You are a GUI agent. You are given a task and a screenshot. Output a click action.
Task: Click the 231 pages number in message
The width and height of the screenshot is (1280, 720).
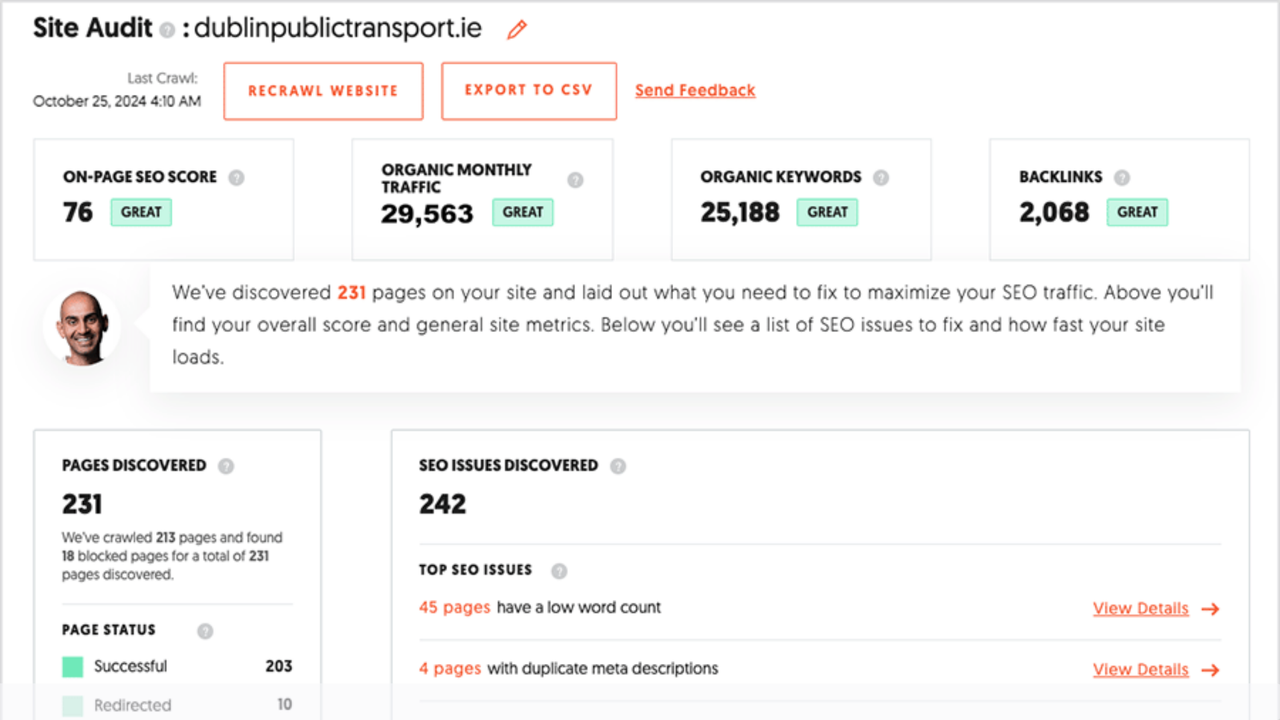tap(352, 293)
